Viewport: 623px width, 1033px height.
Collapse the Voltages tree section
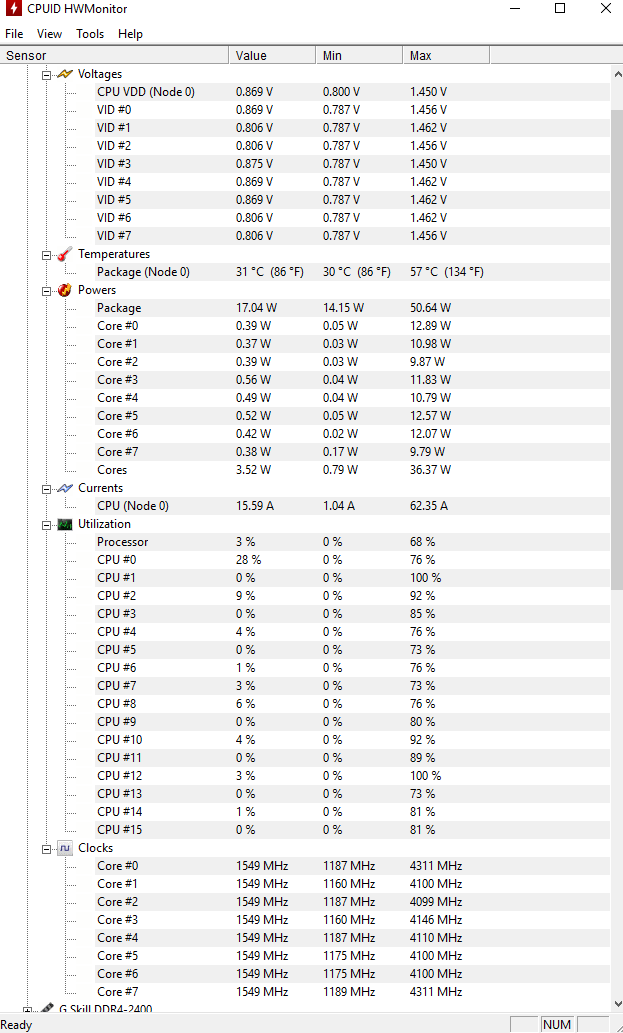(46, 74)
